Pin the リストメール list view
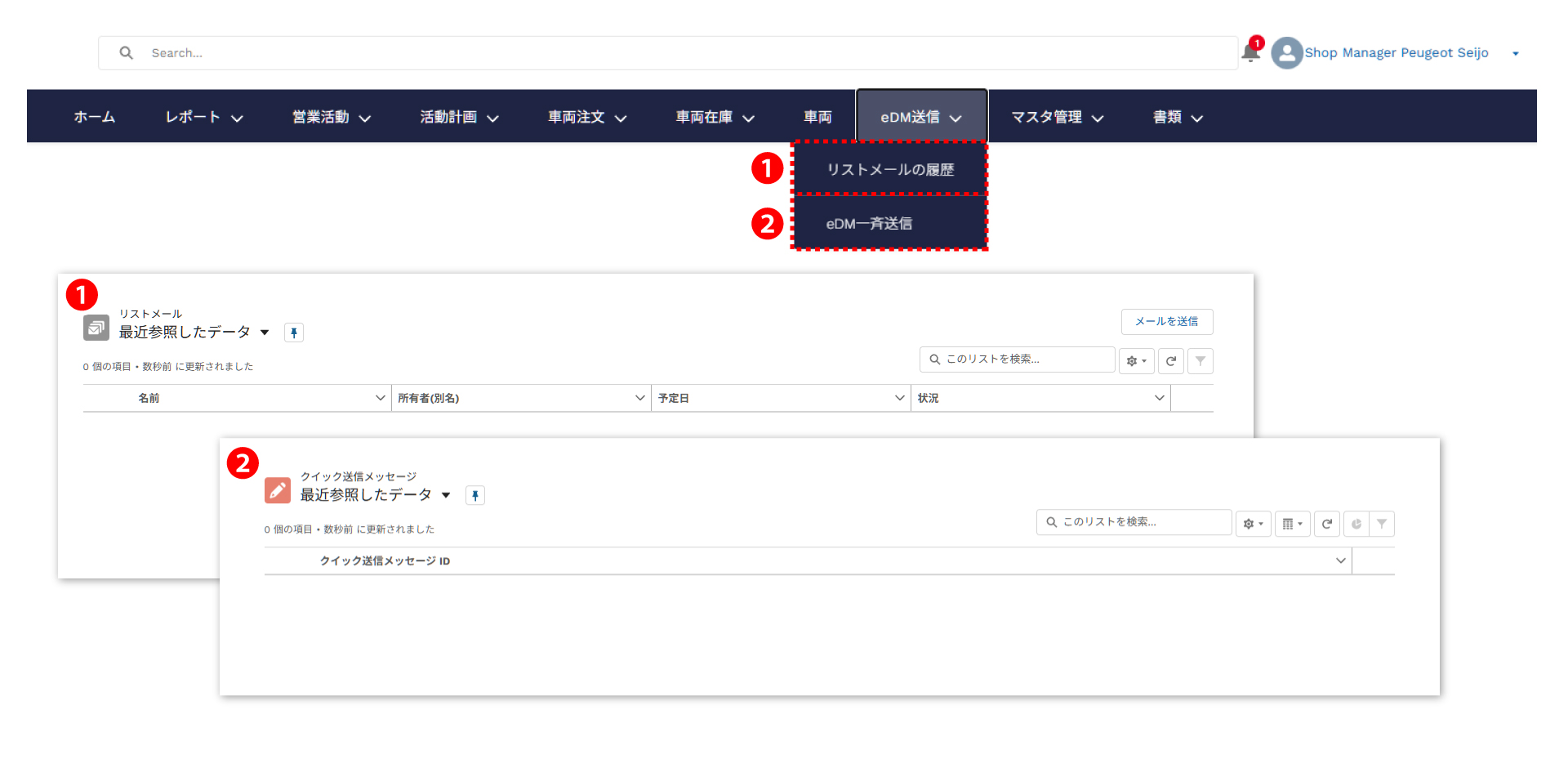 (294, 333)
